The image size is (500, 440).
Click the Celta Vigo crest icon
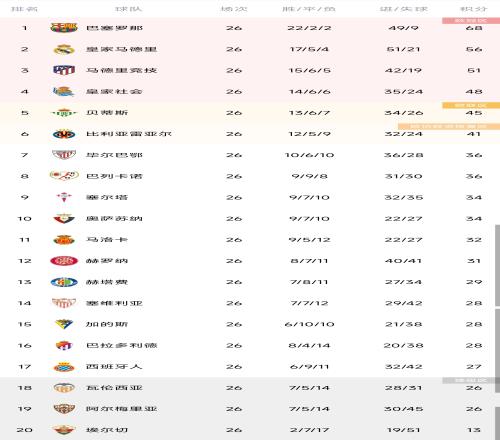click(64, 197)
